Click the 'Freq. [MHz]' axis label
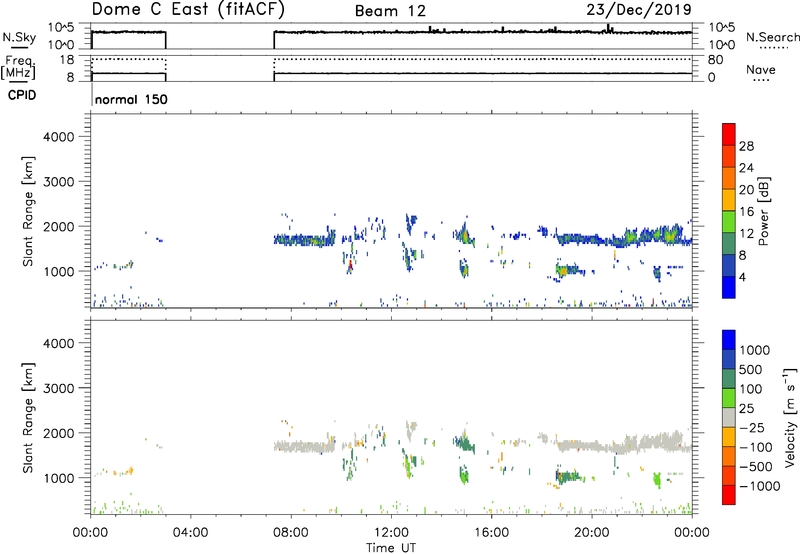Screen dimensions: 800x554 tap(18, 68)
